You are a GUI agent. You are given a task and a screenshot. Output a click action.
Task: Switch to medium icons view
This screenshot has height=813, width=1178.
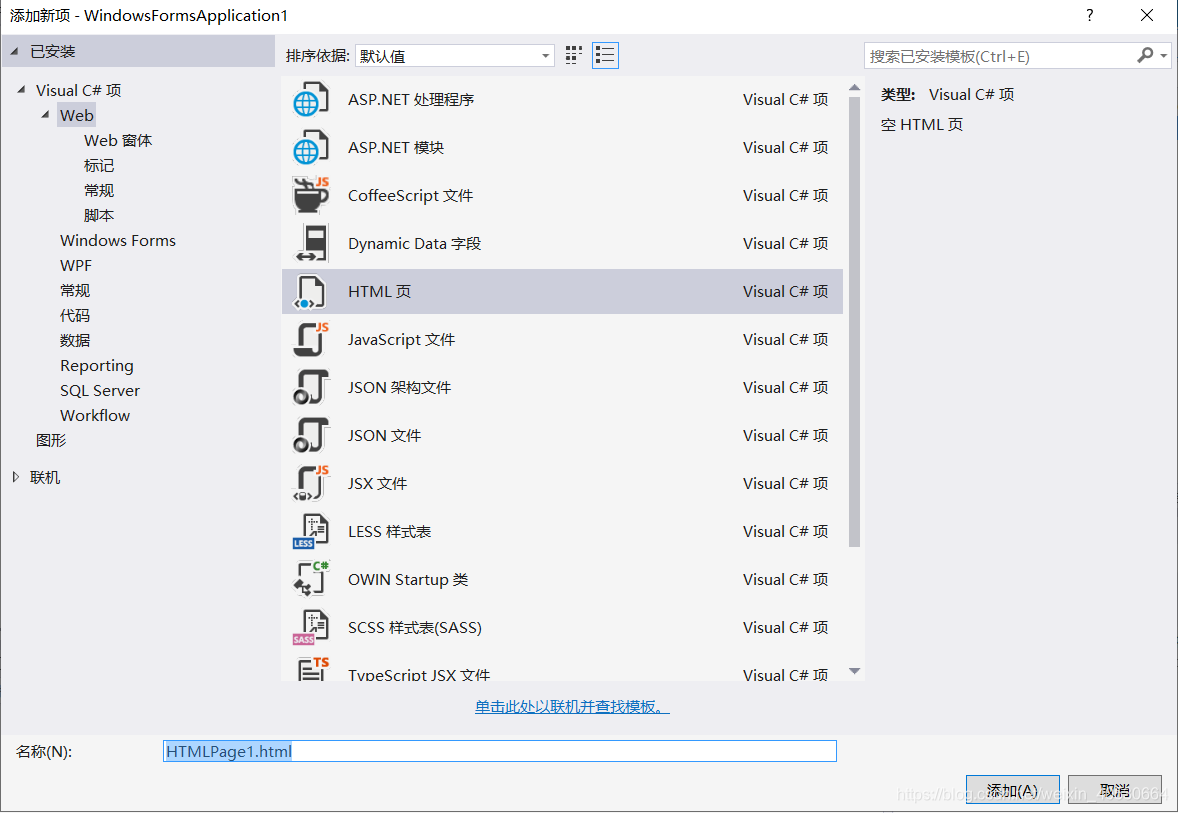point(572,55)
